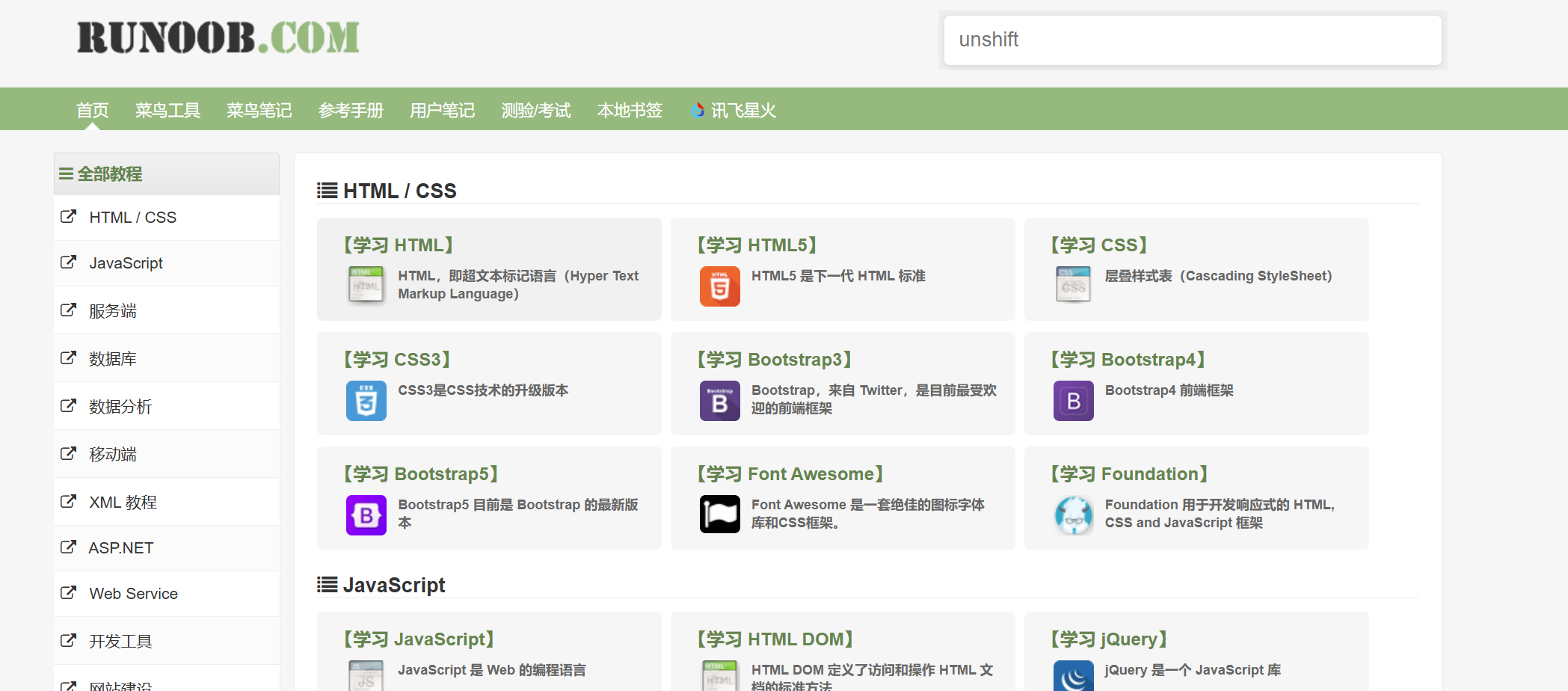
Task: Click external-link icon beside 开发工具
Action: click(68, 641)
